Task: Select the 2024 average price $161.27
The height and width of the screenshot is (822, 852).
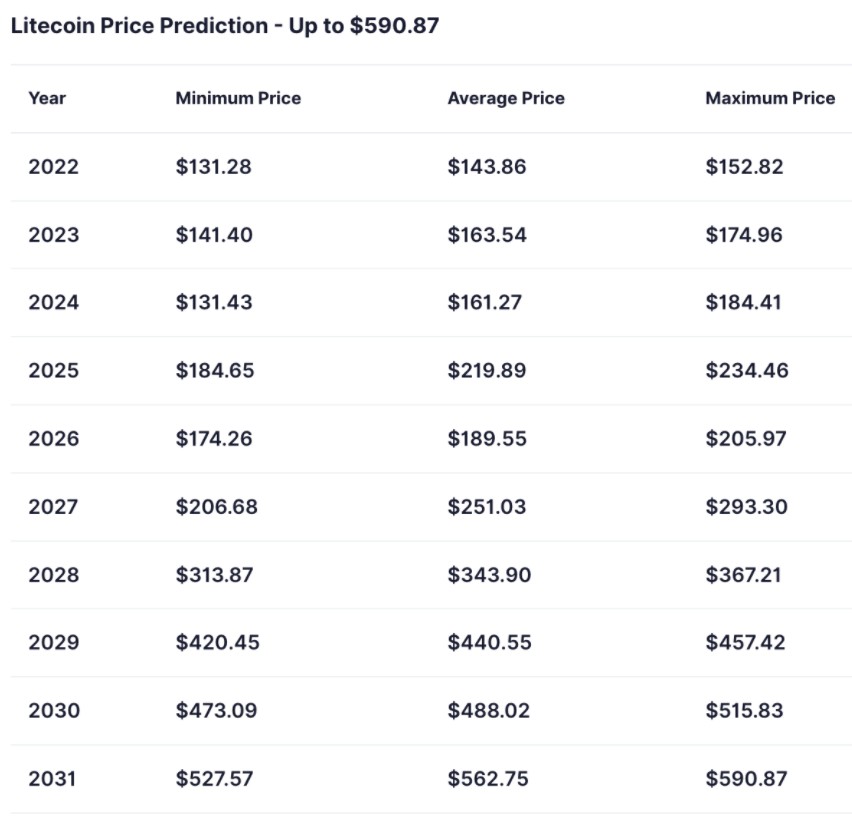Action: point(485,303)
